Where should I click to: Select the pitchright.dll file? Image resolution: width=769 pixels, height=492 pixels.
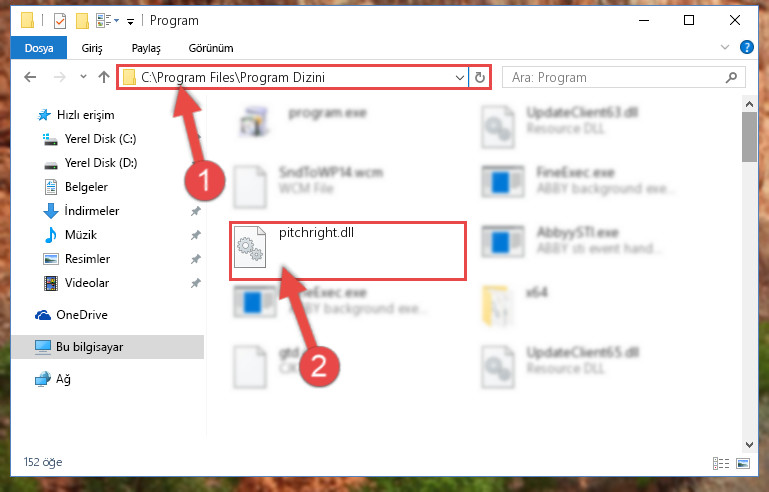point(348,251)
